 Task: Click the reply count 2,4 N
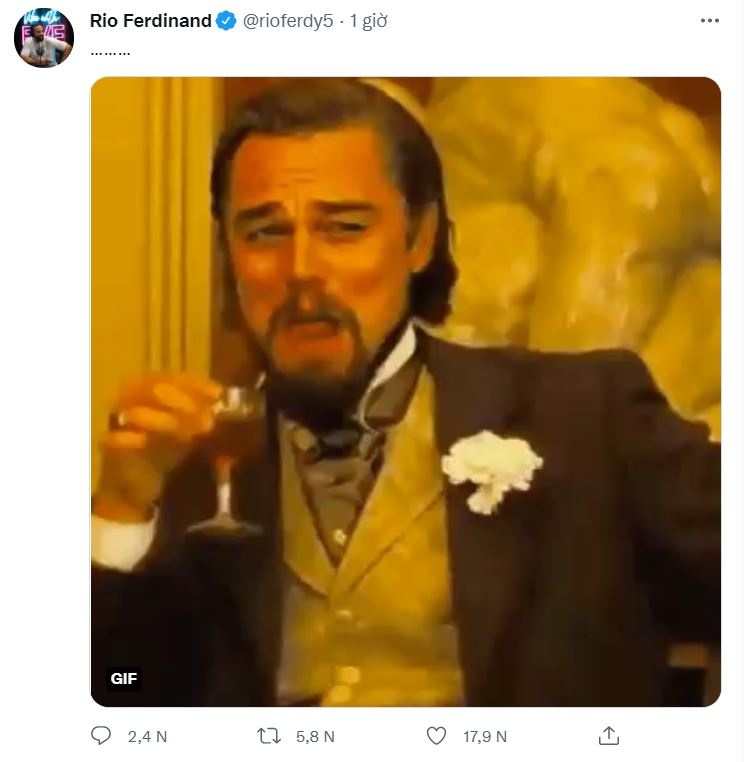(x=147, y=736)
